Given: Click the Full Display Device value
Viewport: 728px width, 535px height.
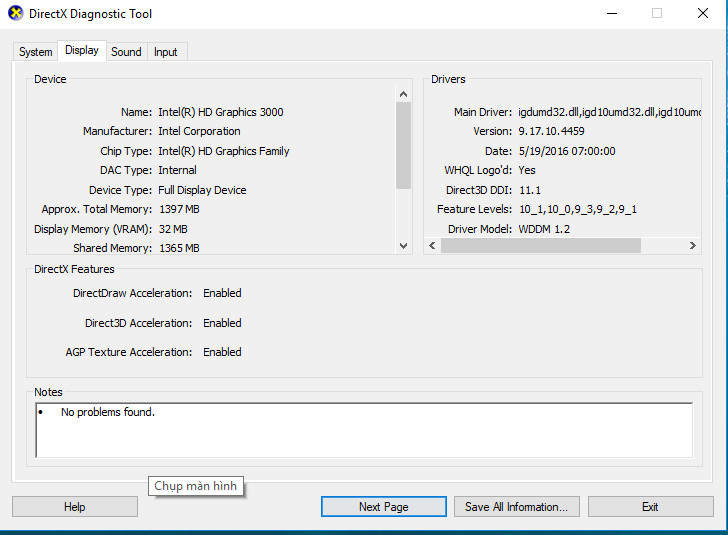Looking at the screenshot, I should click(202, 190).
